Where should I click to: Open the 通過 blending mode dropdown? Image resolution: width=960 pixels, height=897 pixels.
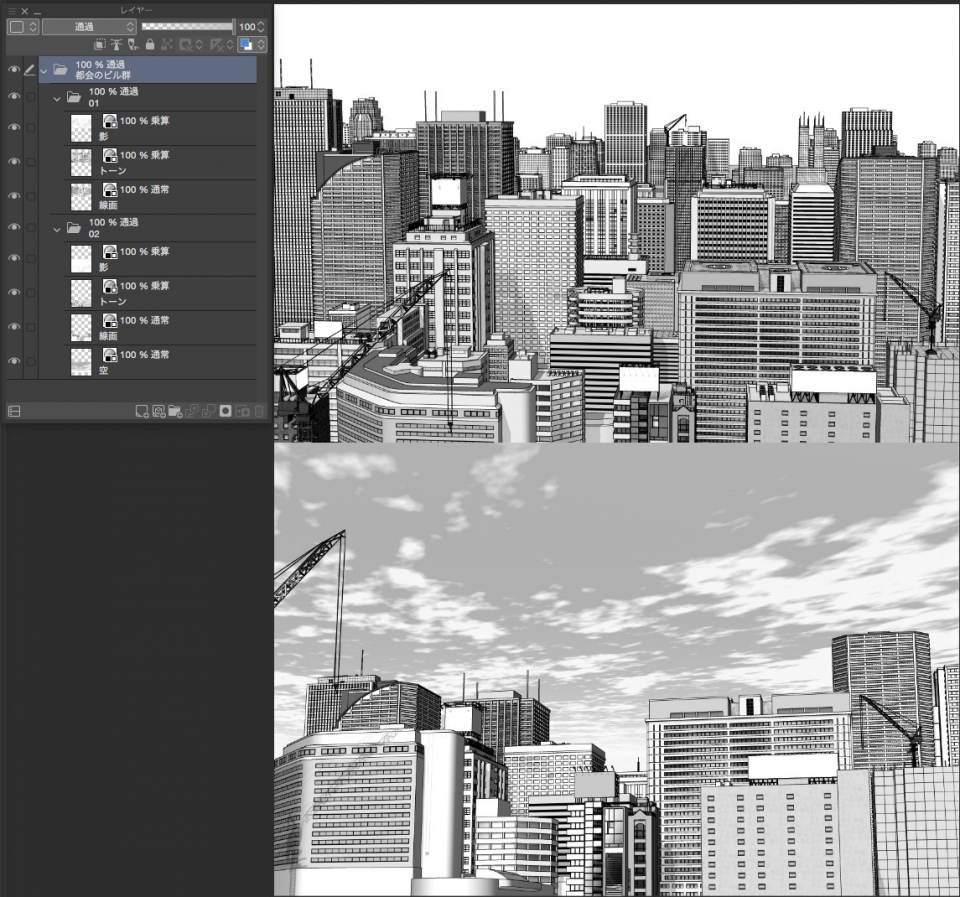pos(89,27)
